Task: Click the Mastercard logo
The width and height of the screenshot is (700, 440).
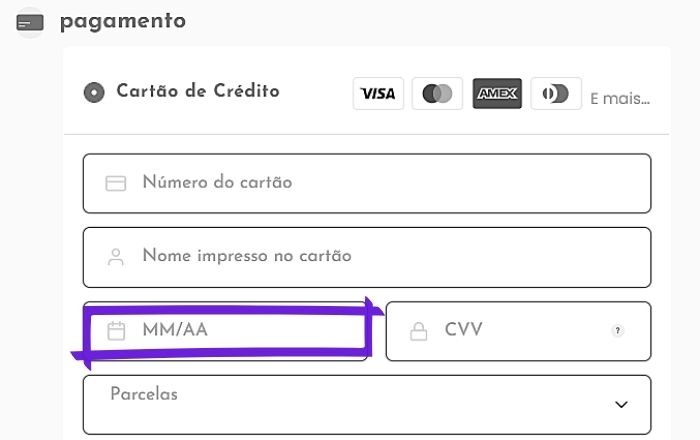Action: (437, 94)
